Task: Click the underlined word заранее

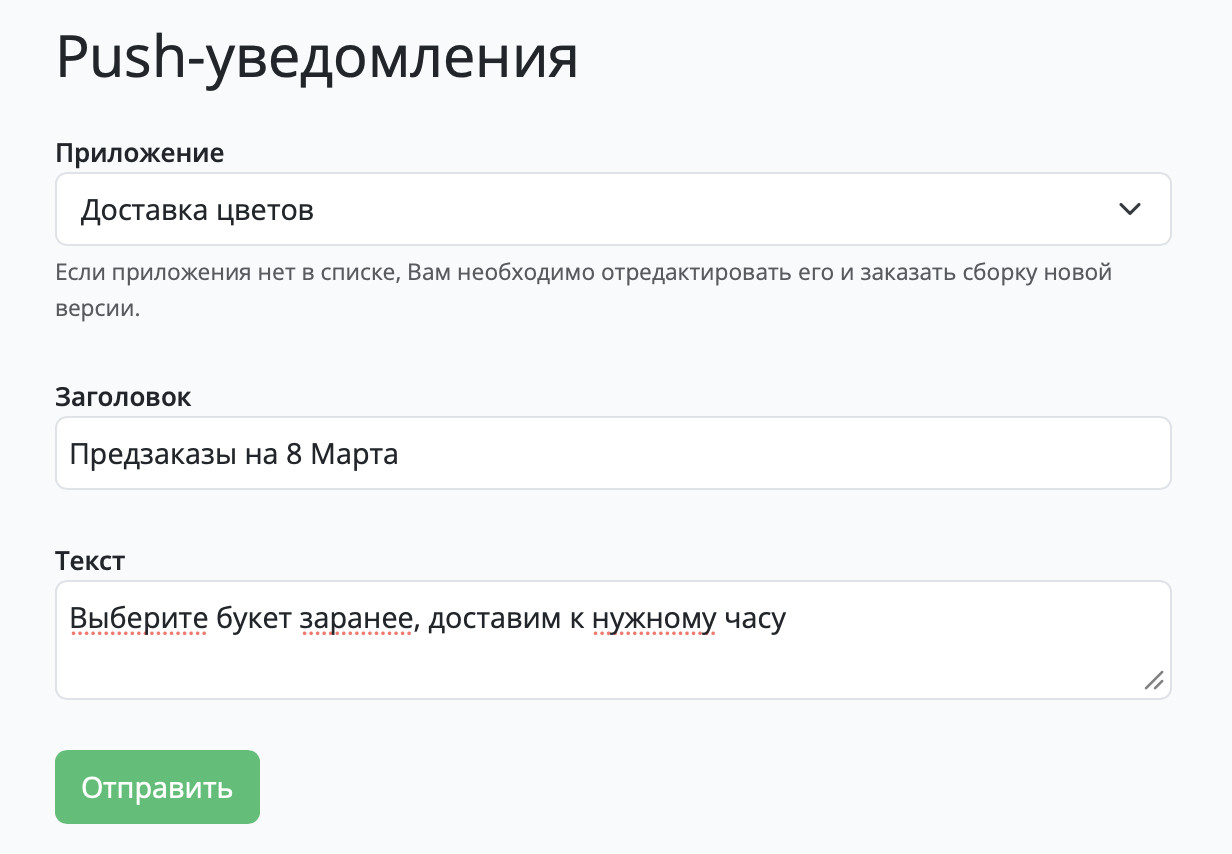Action: (356, 620)
